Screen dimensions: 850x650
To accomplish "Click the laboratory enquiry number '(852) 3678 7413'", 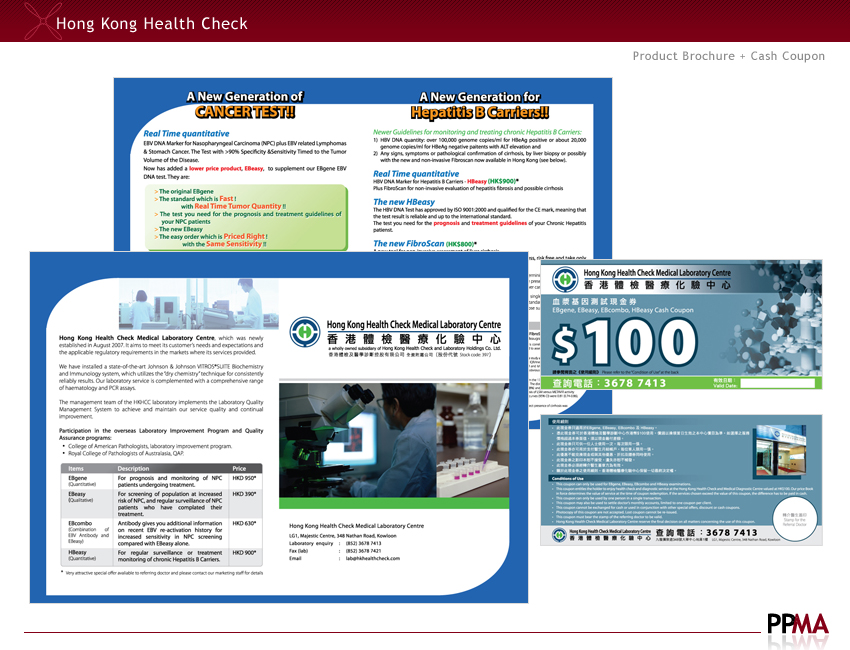I will click(x=364, y=543).
